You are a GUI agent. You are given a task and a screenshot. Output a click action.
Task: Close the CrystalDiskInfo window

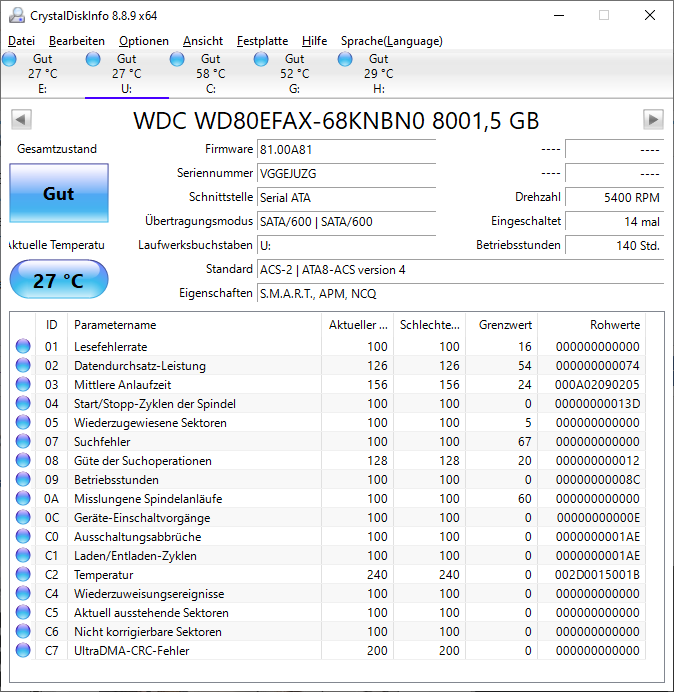[x=650, y=15]
